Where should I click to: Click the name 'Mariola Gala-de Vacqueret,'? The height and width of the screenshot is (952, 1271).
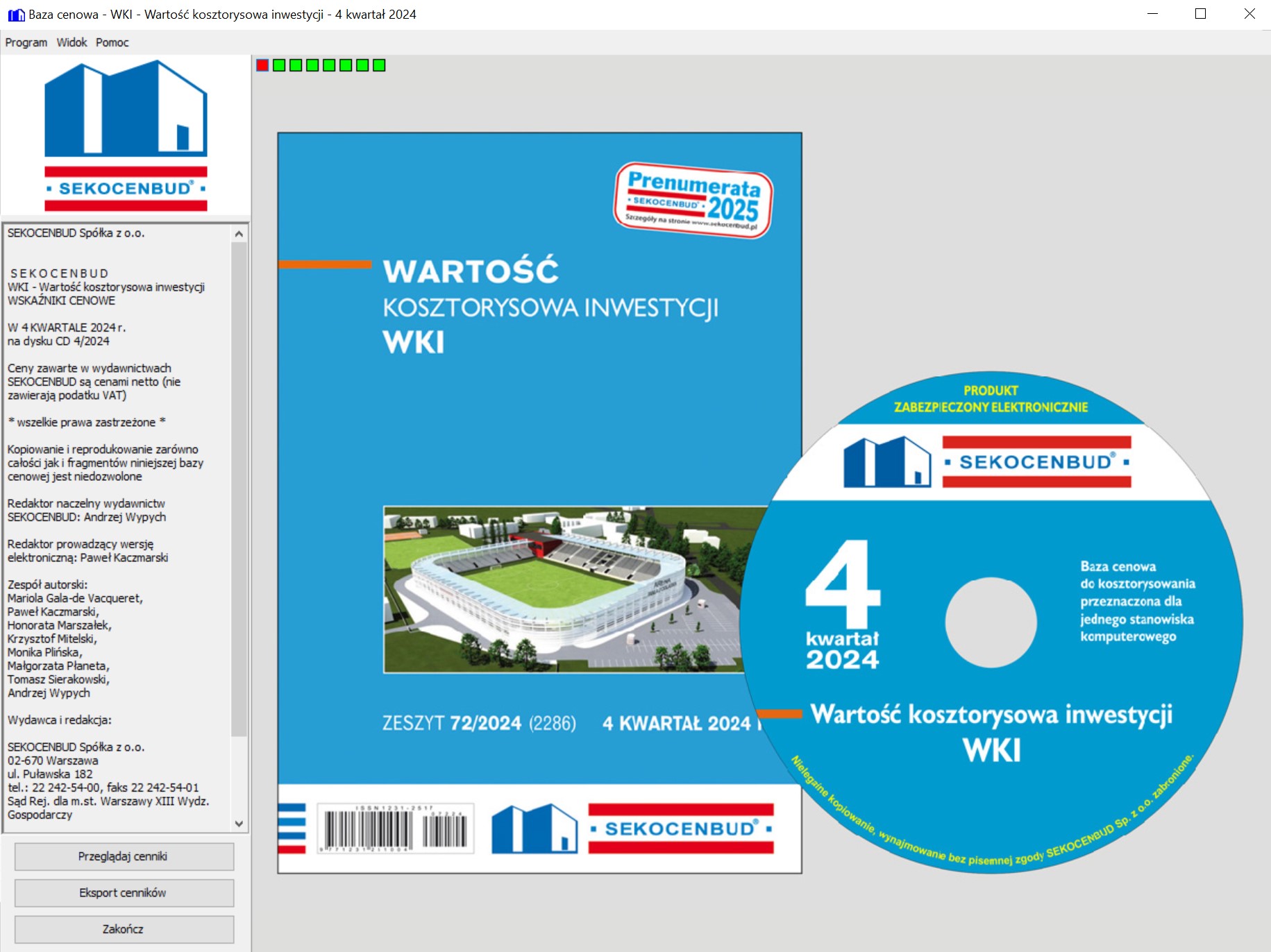[x=75, y=598]
